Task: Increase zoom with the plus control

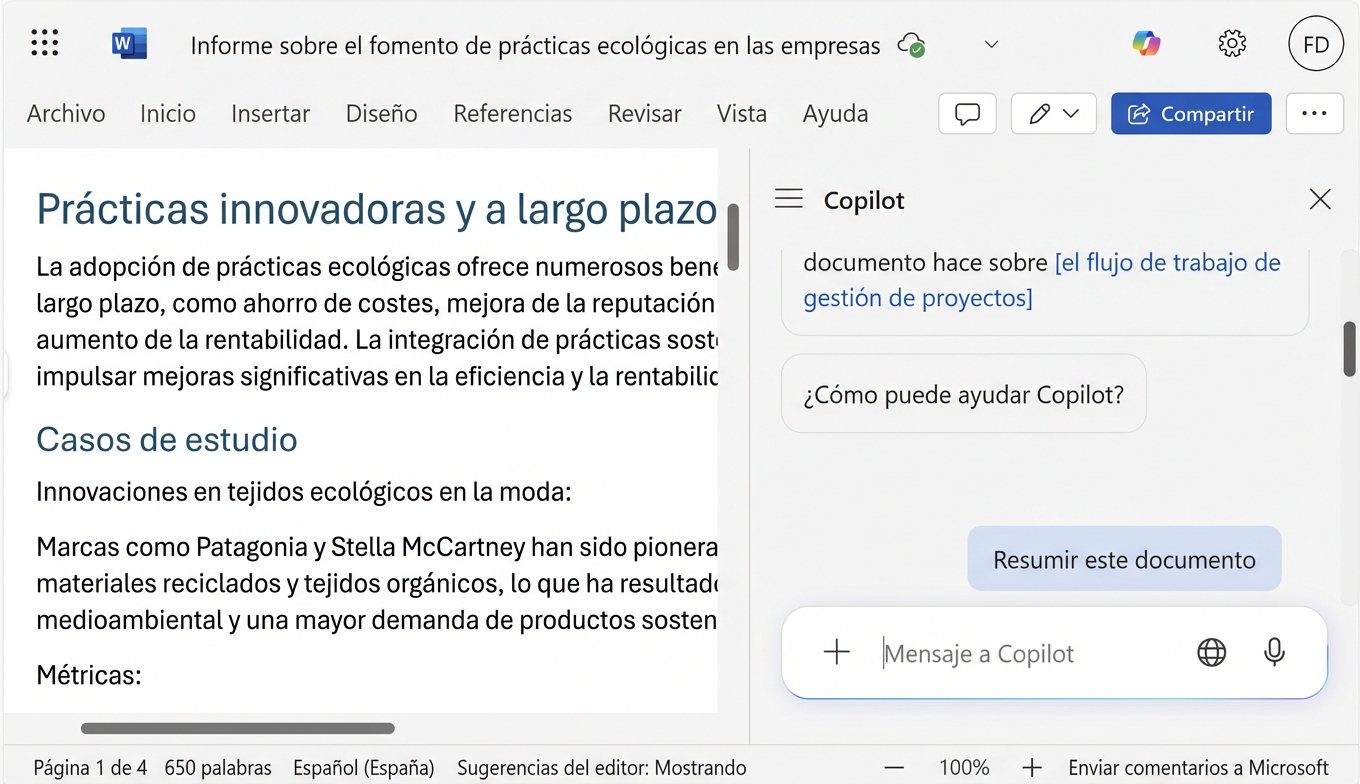Action: point(1031,767)
